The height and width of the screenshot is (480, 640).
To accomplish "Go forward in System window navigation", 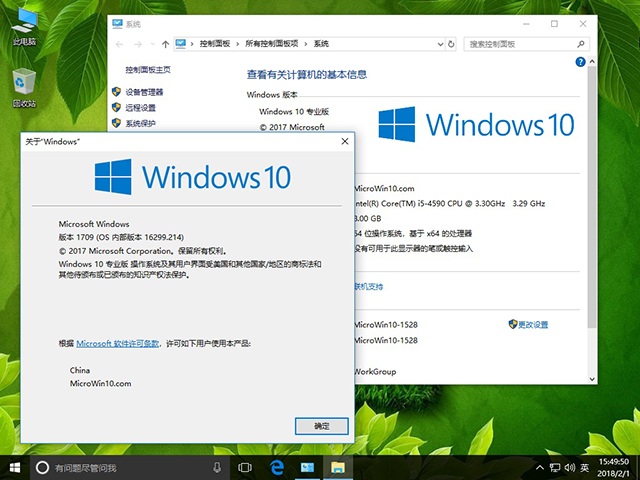I will 138,44.
